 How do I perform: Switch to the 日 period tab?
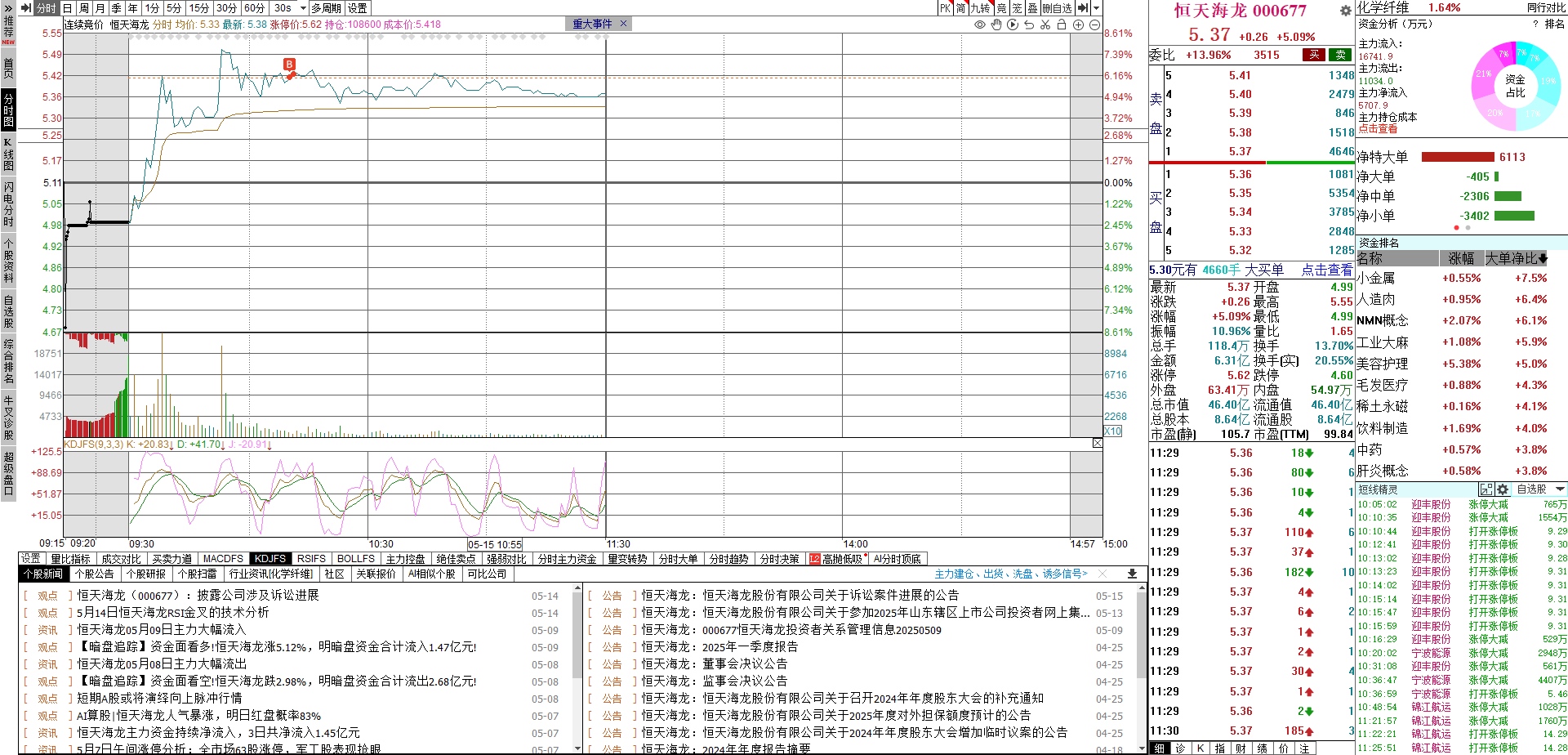[x=68, y=8]
